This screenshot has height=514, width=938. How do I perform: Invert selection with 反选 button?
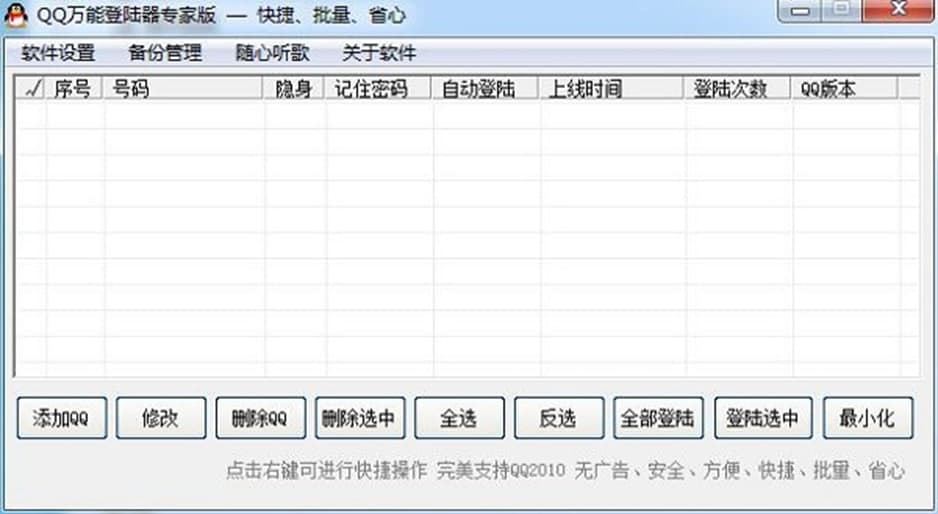tap(559, 418)
